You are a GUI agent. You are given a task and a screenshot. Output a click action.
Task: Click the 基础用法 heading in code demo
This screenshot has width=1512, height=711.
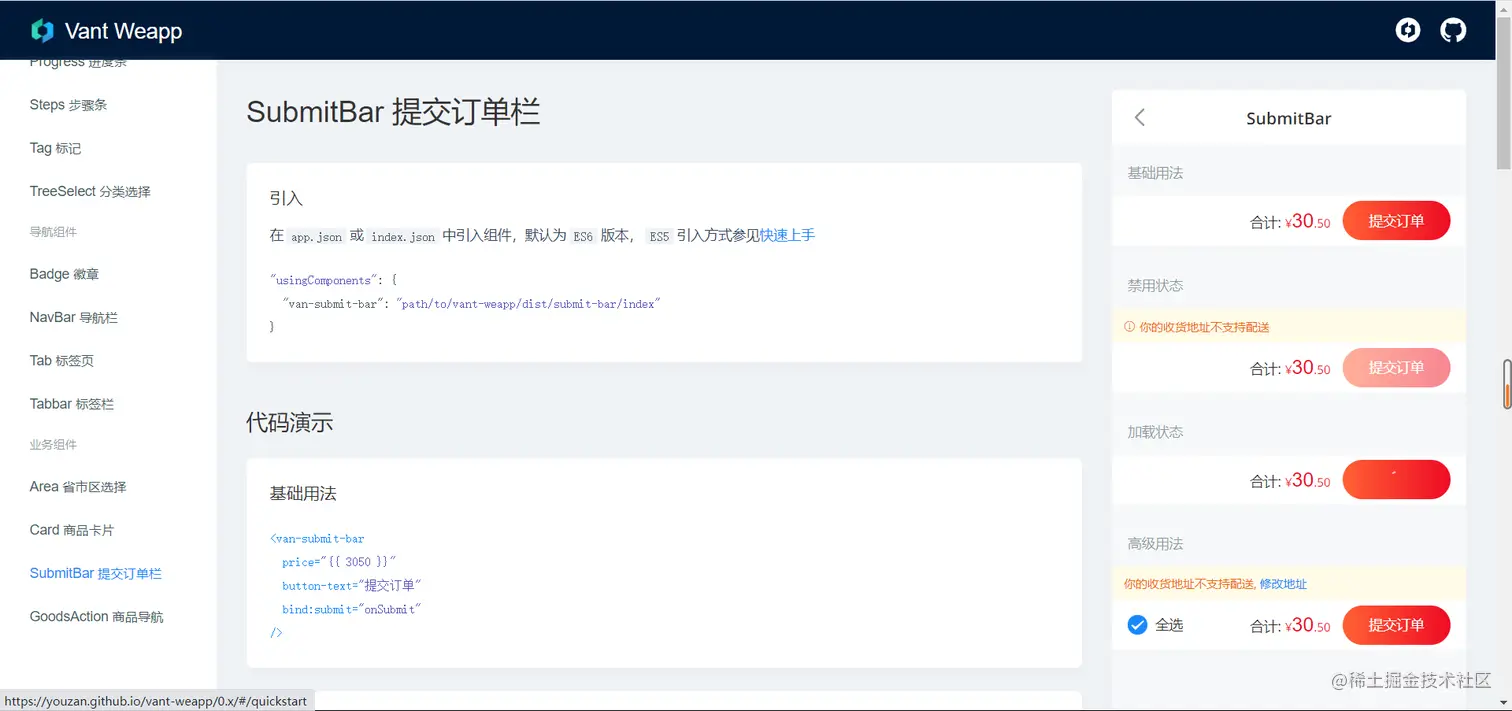pos(303,494)
